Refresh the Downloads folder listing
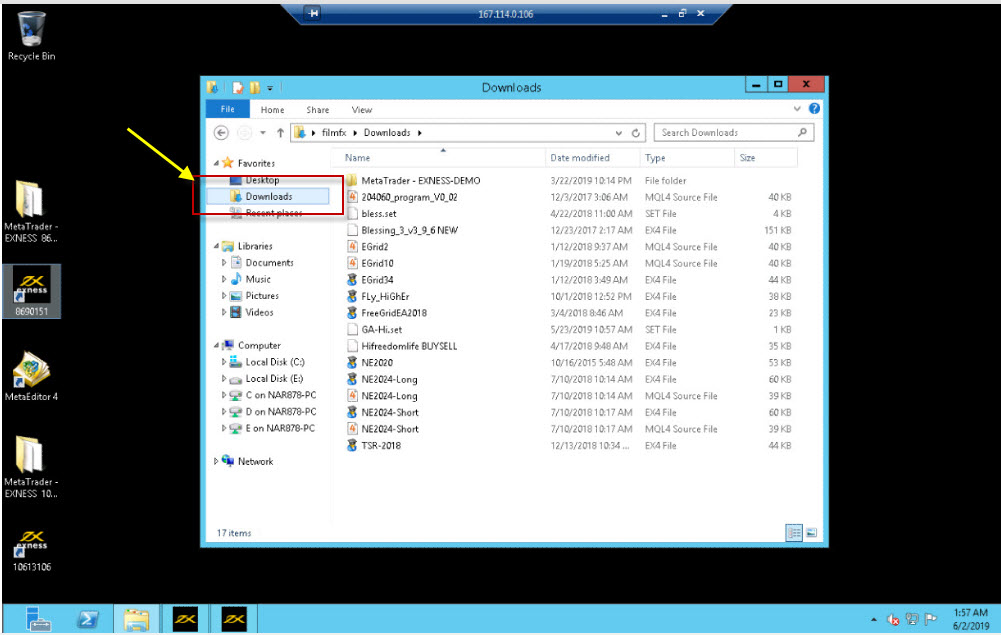 tap(636, 132)
